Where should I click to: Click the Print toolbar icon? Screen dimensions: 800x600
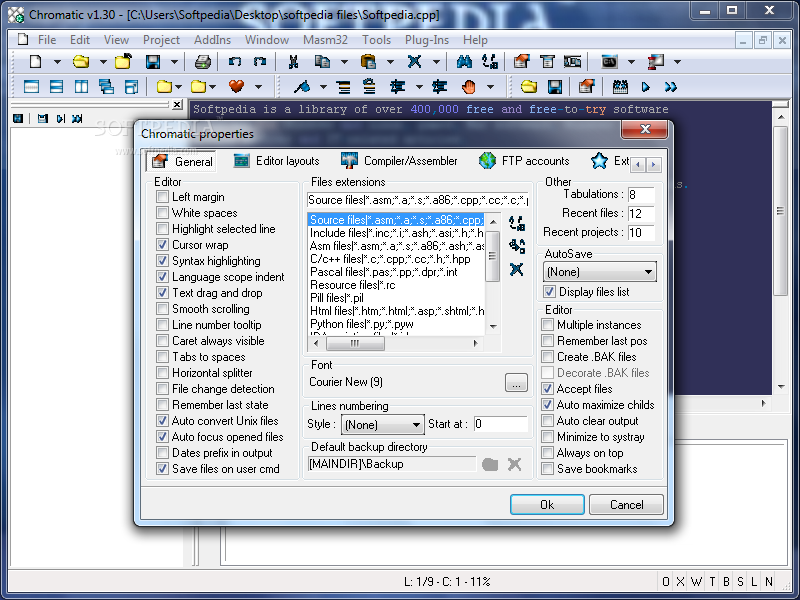(203, 62)
